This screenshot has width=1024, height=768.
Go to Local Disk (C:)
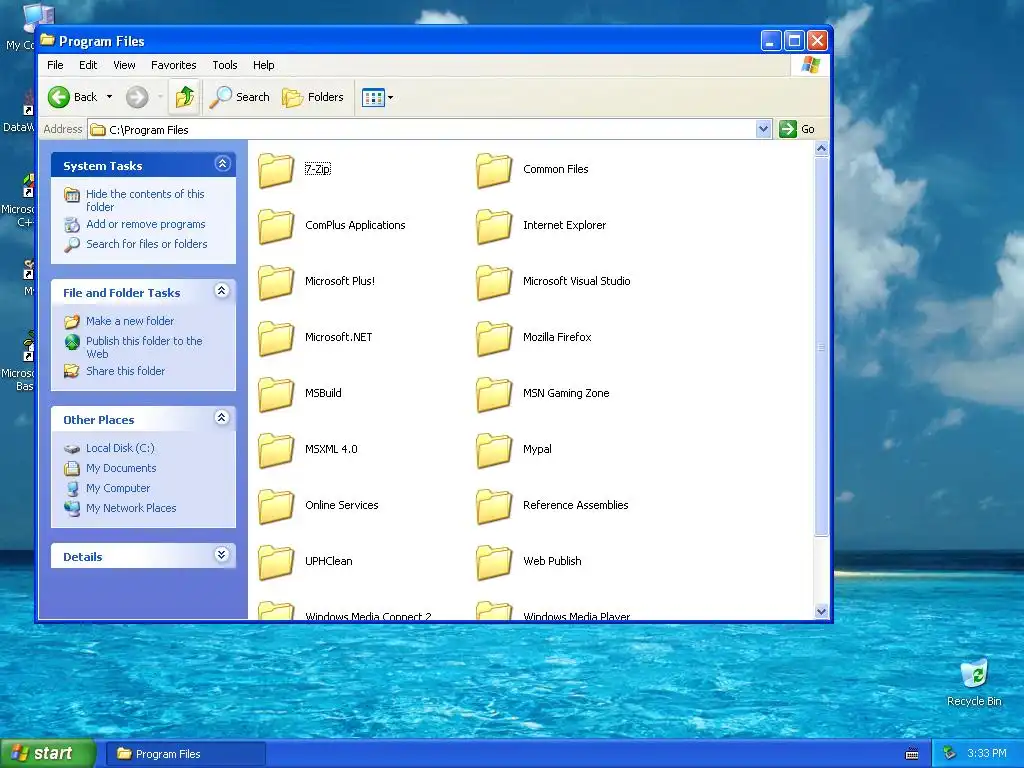tap(120, 448)
